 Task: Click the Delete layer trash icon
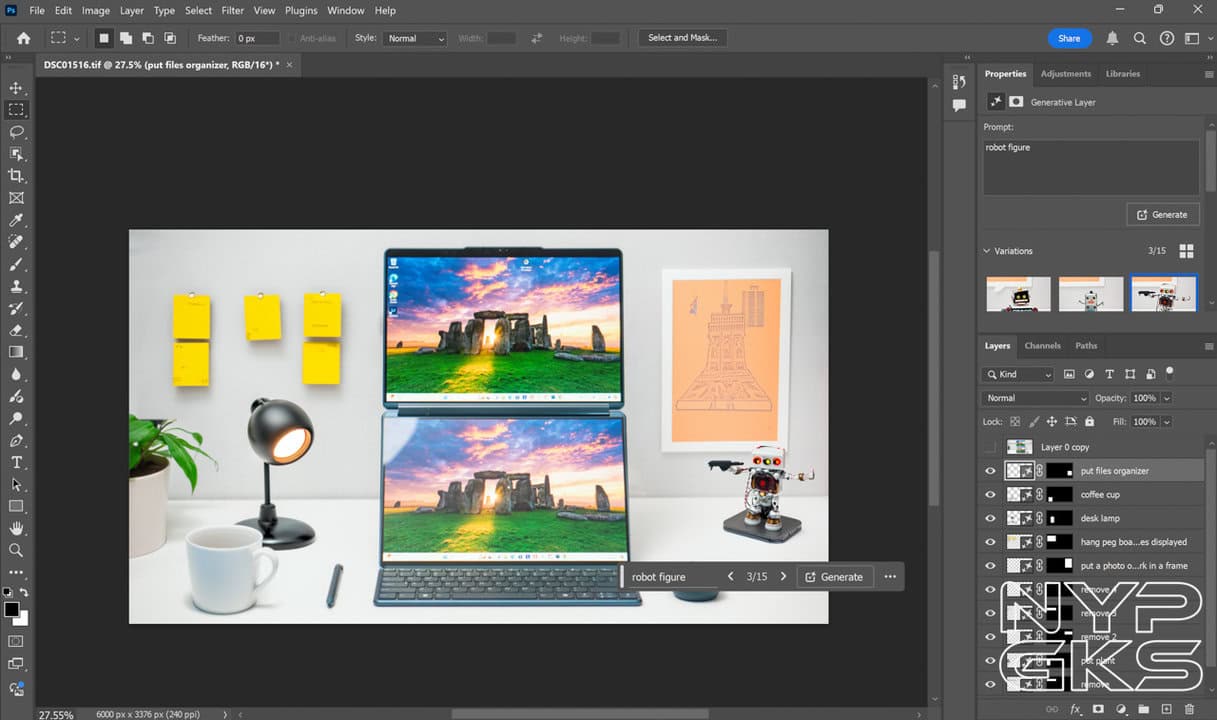[1190, 709]
